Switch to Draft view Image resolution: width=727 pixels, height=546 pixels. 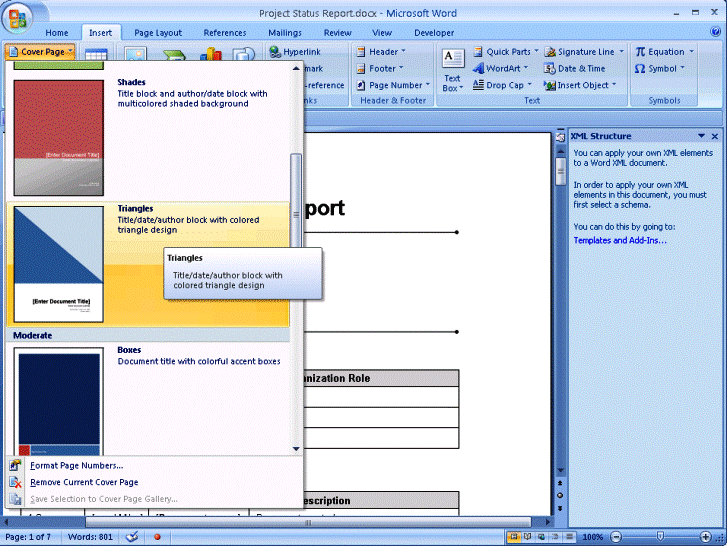(x=569, y=537)
